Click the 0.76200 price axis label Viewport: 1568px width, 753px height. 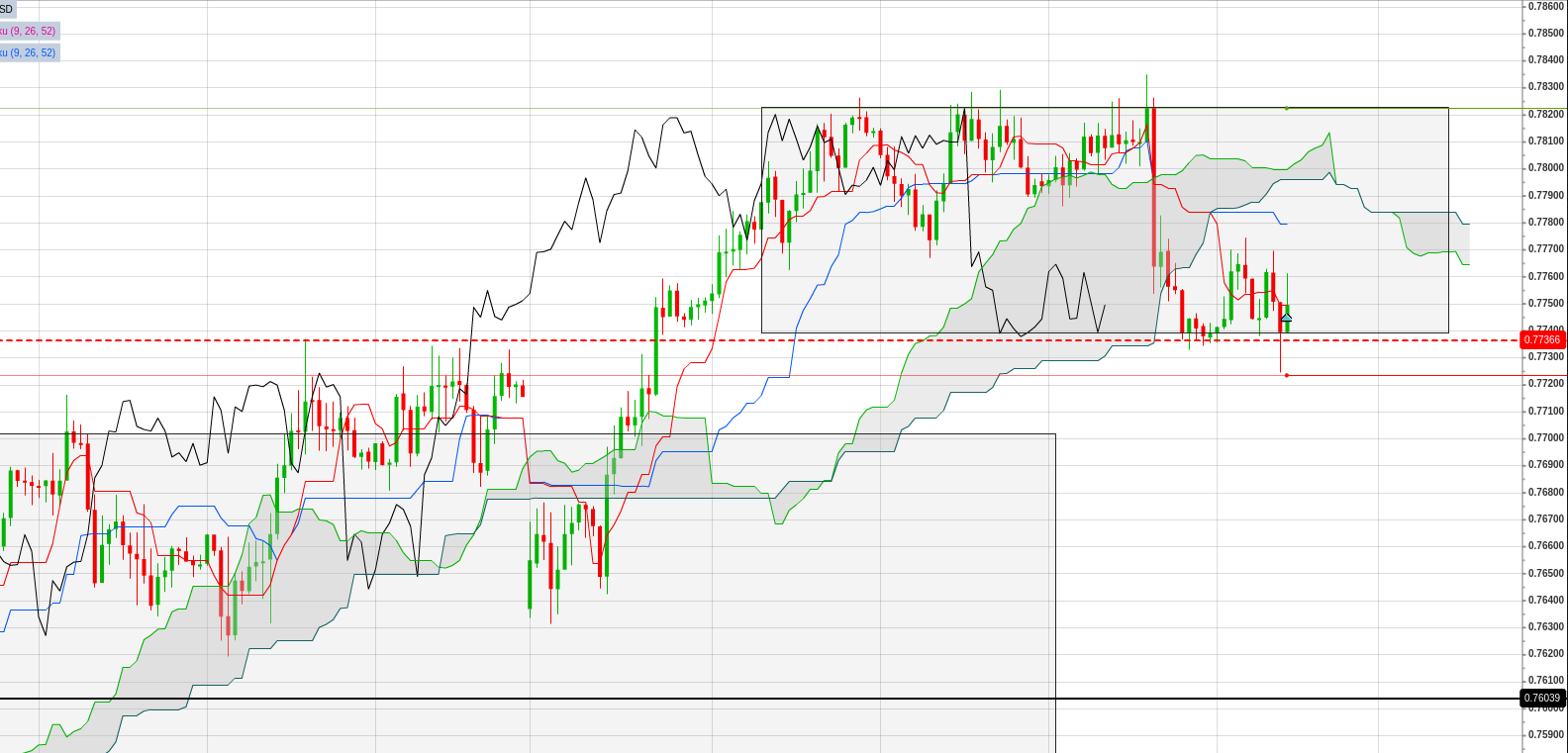pos(1545,653)
